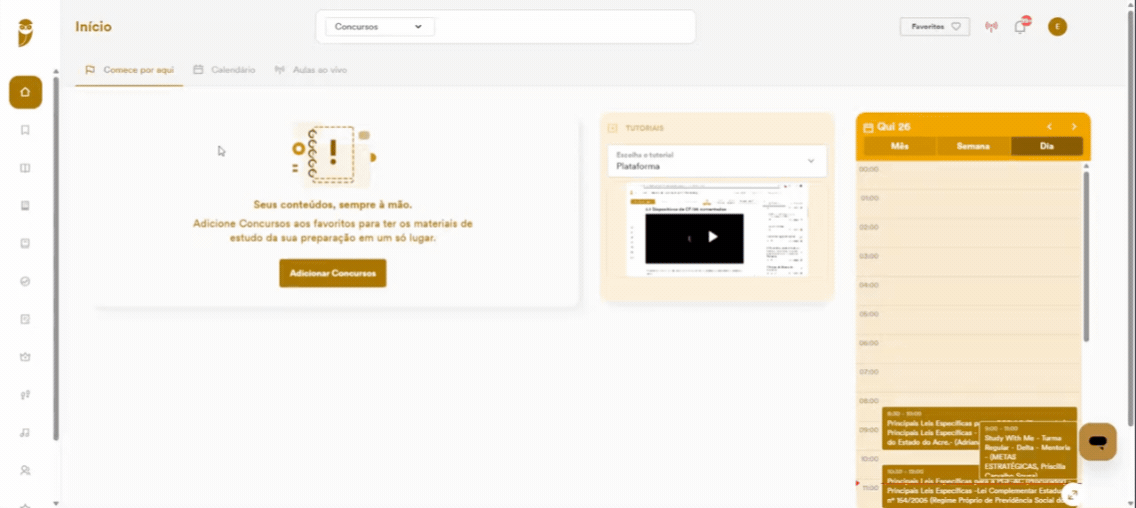Click the Seus conteúdos, sempre à mão text
This screenshot has height=508, width=1136.
[333, 205]
